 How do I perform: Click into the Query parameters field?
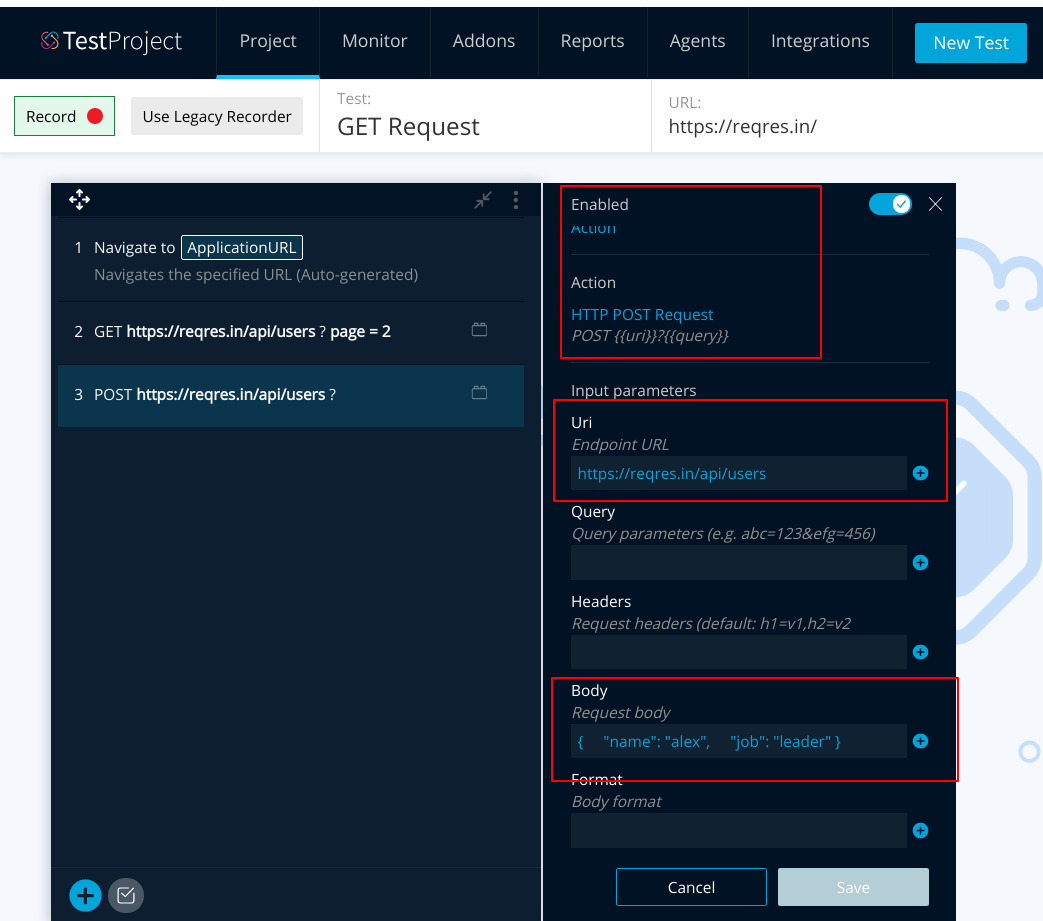pyautogui.click(x=738, y=563)
